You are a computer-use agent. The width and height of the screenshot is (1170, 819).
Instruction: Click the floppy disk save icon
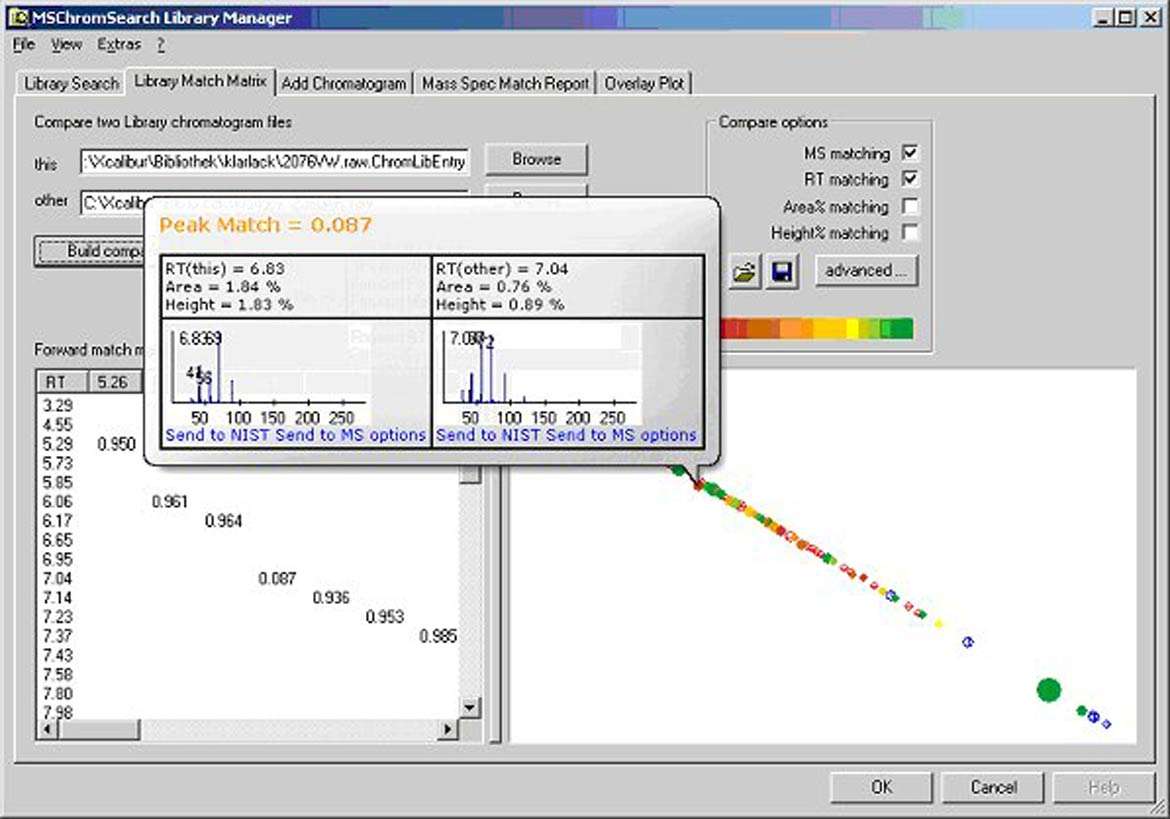pos(782,272)
